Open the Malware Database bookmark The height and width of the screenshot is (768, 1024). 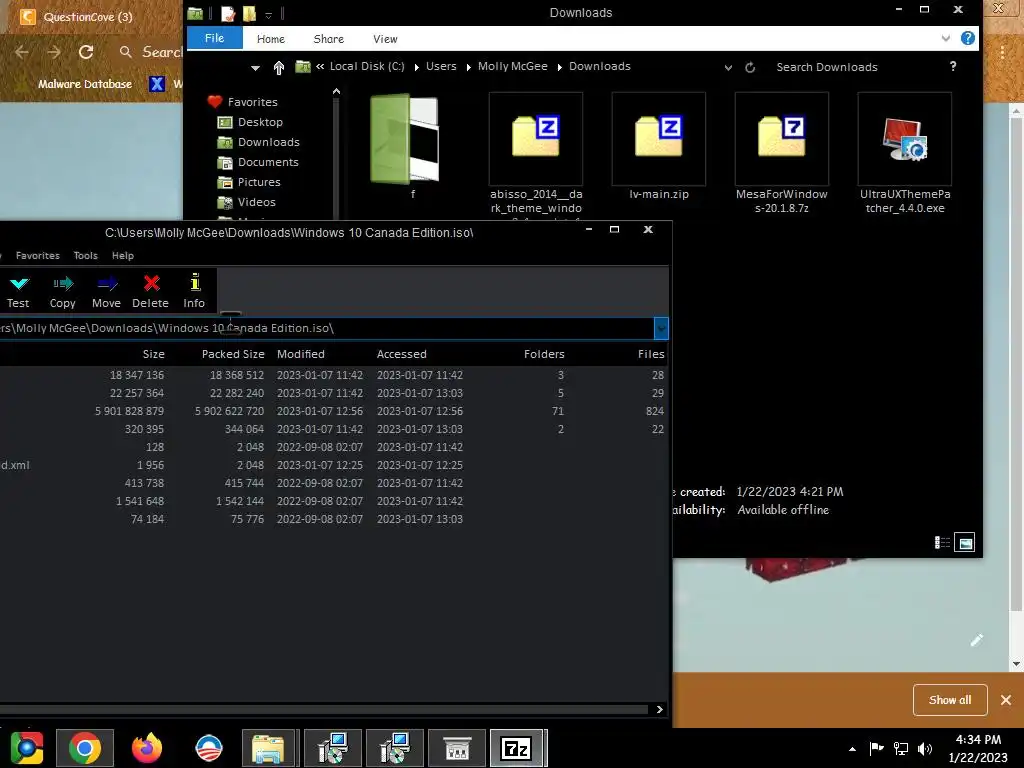click(x=85, y=84)
